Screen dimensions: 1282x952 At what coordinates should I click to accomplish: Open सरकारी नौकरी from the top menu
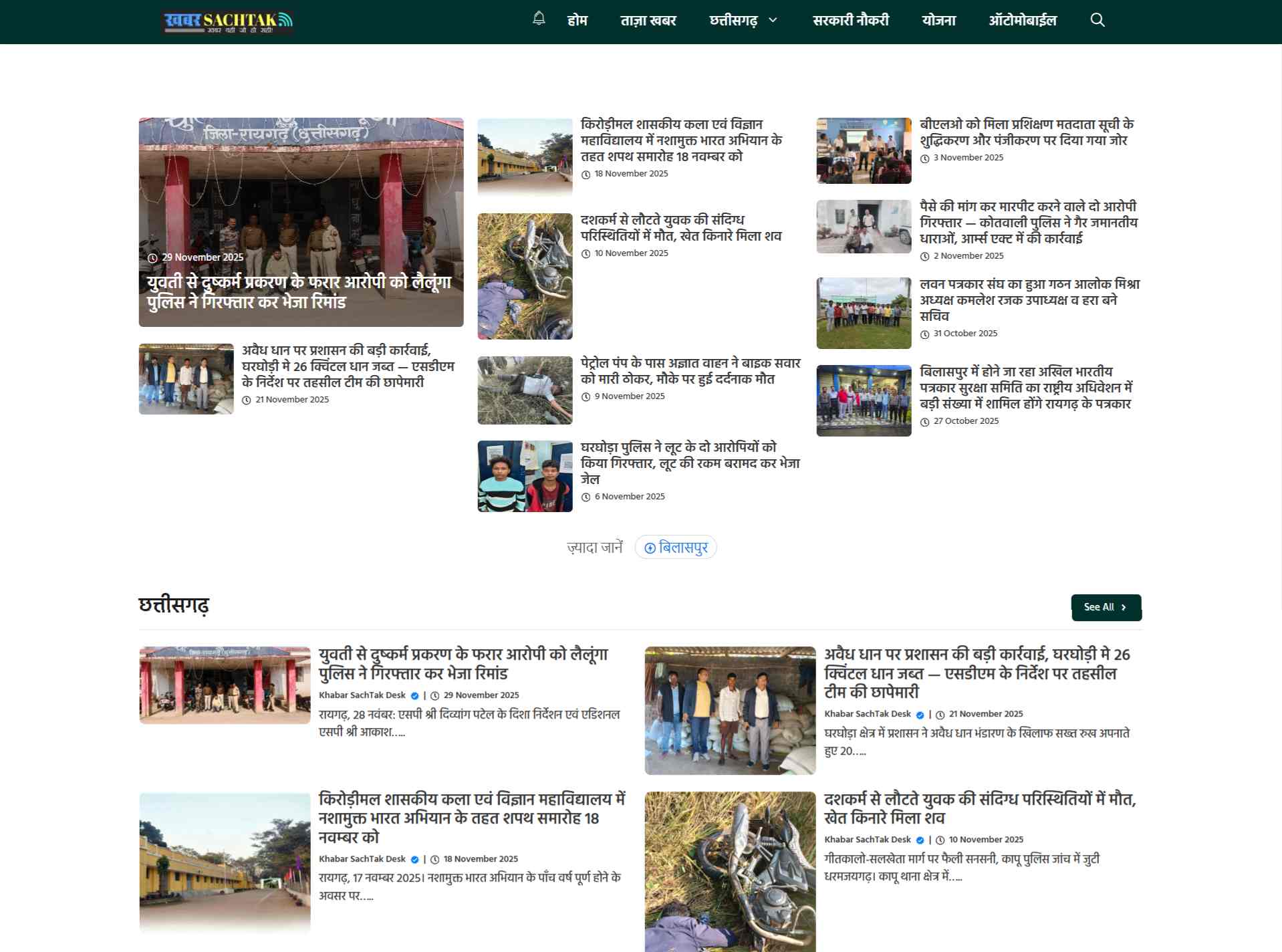coord(851,20)
